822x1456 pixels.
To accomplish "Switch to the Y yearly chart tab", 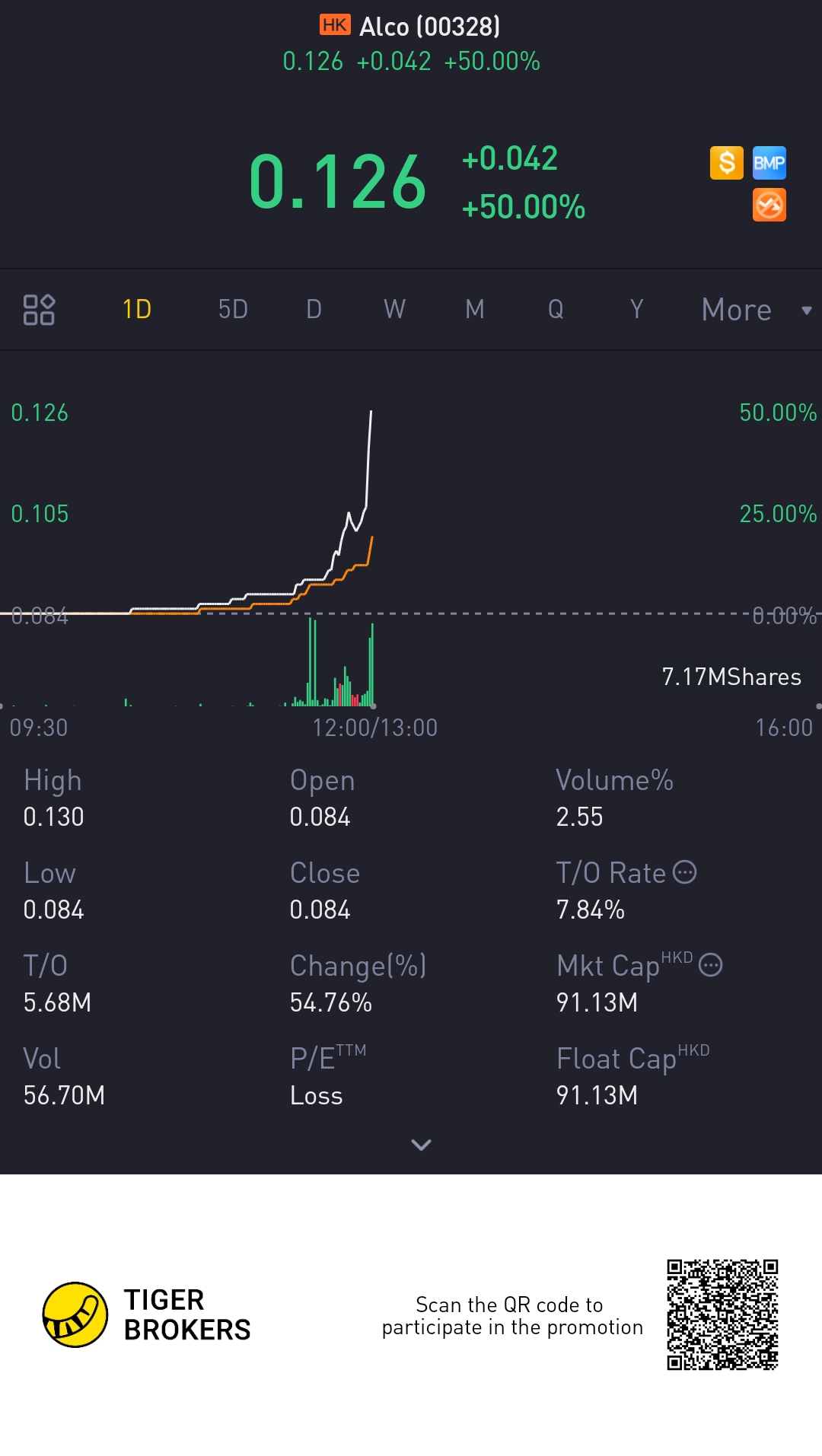I will (x=636, y=310).
